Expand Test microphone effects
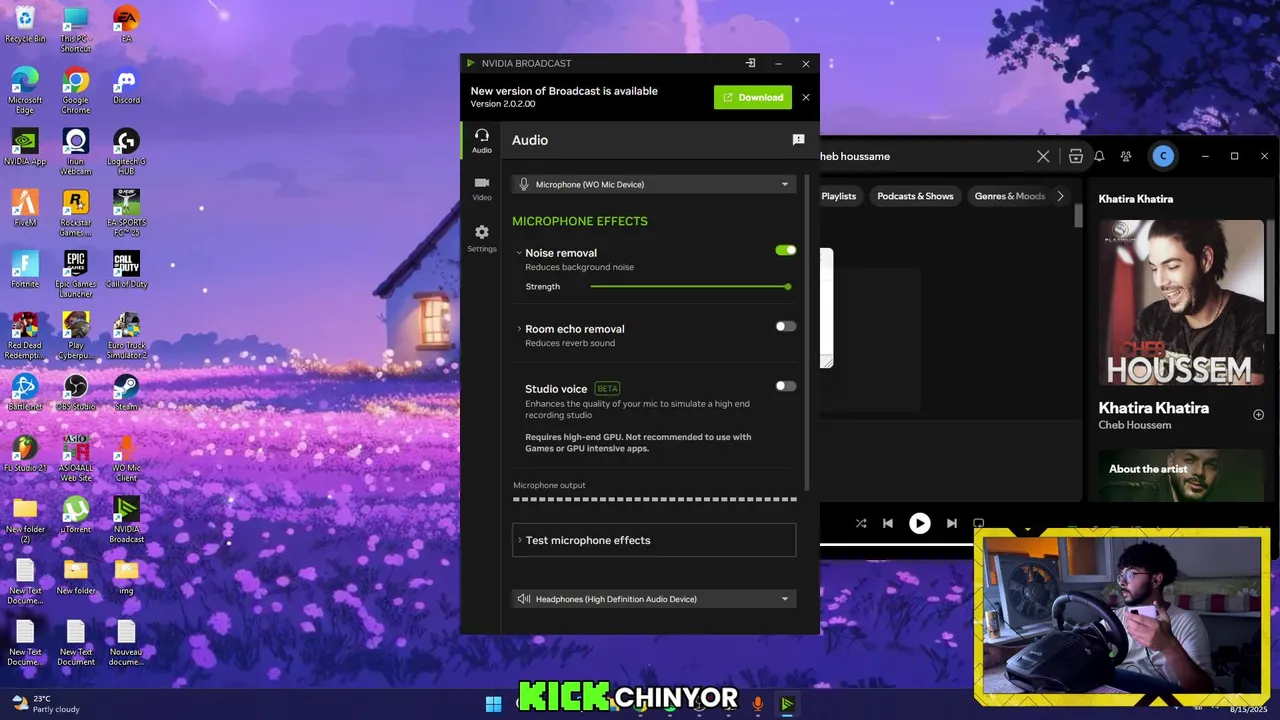Screen dimensions: 1280x720 (654, 540)
